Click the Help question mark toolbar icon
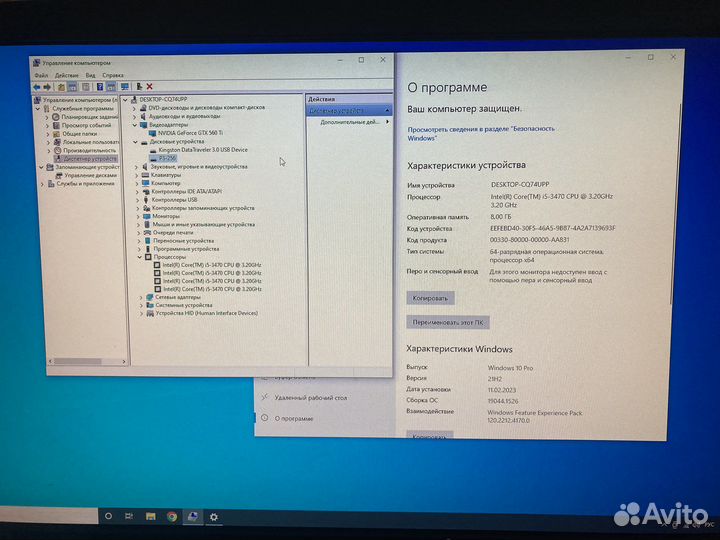 (100, 87)
